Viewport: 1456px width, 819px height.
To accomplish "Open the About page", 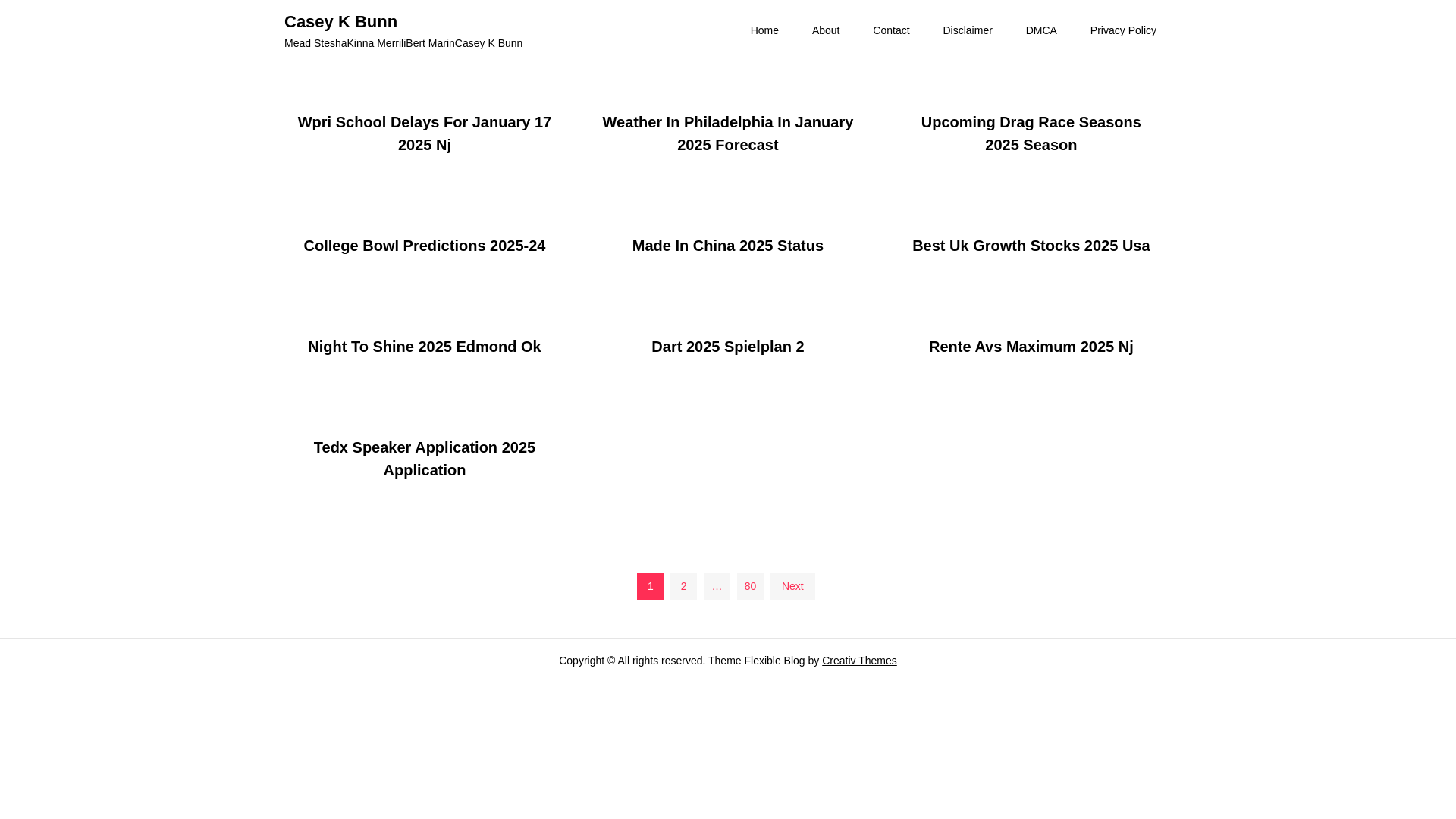I will click(x=826, y=30).
